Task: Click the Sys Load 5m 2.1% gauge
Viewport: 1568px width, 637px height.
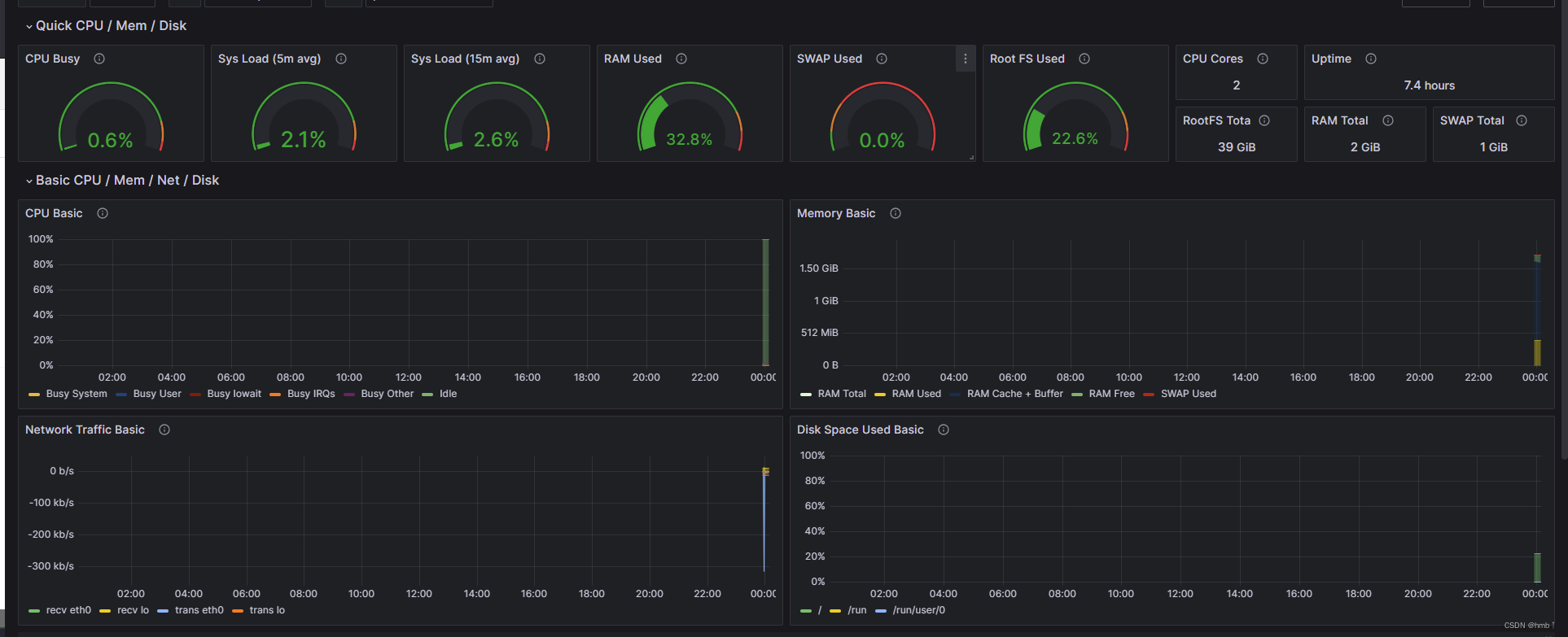Action: coord(304,117)
